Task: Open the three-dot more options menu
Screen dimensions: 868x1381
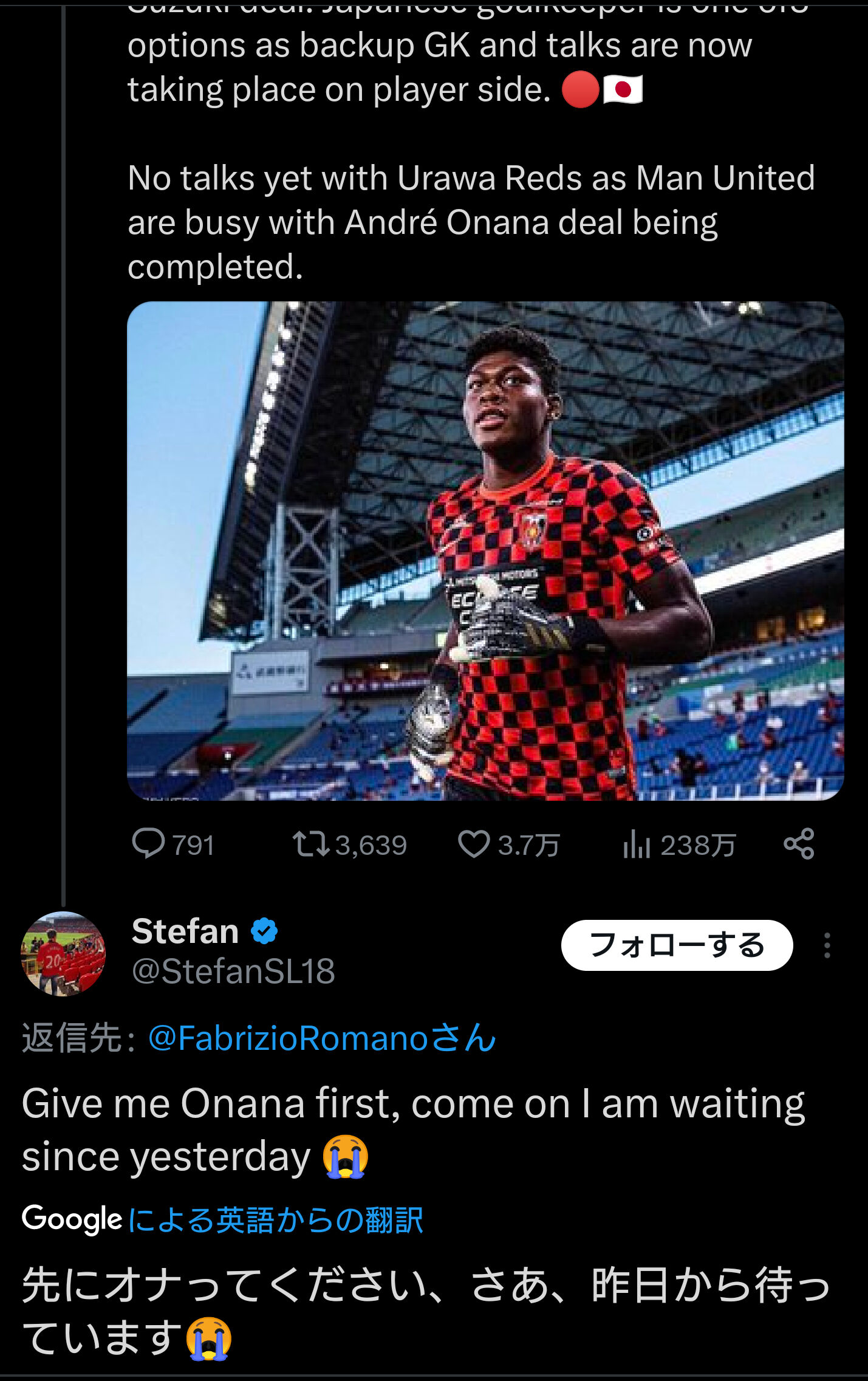Action: tap(827, 945)
